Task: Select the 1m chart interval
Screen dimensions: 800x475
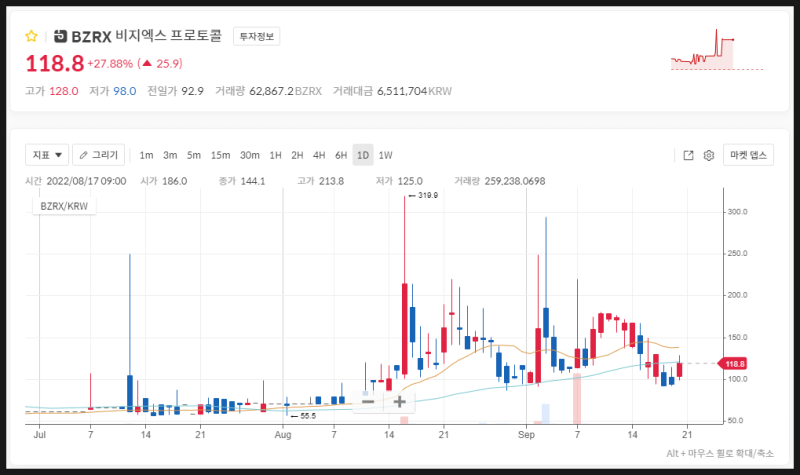Action: [146, 155]
